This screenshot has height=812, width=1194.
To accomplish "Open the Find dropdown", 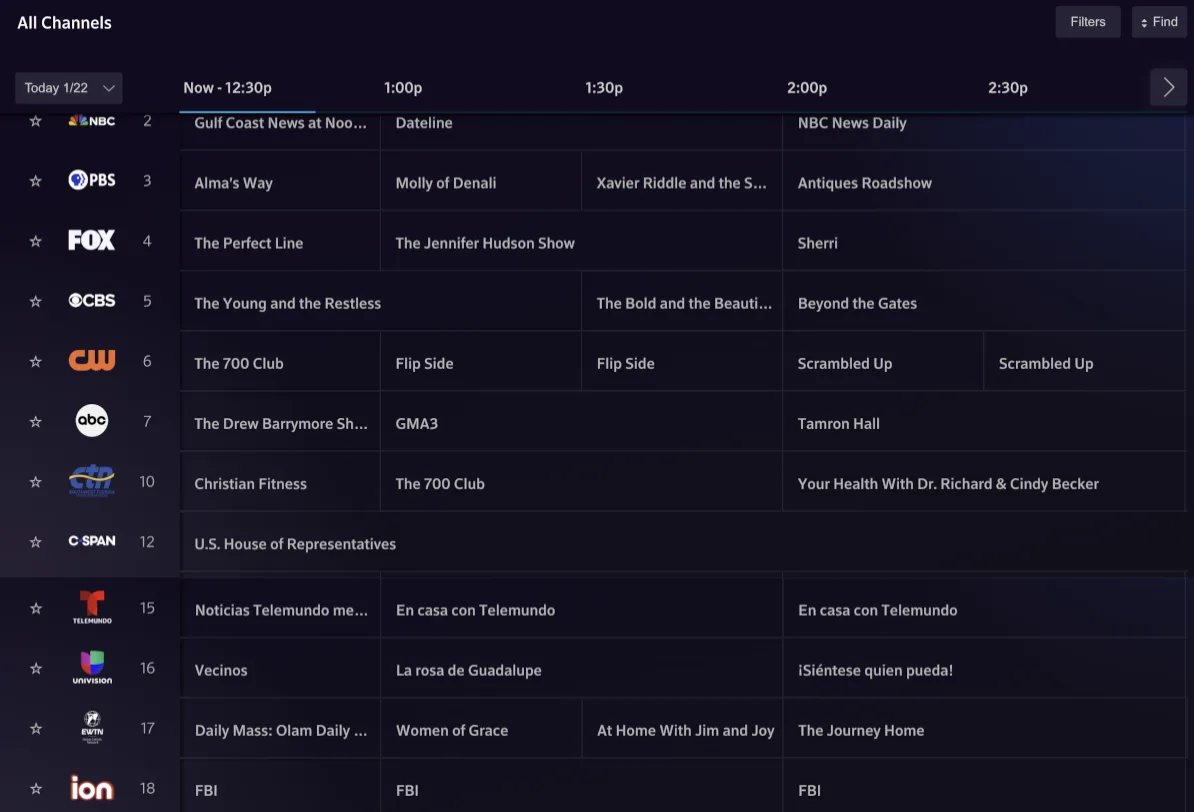I will point(1159,22).
